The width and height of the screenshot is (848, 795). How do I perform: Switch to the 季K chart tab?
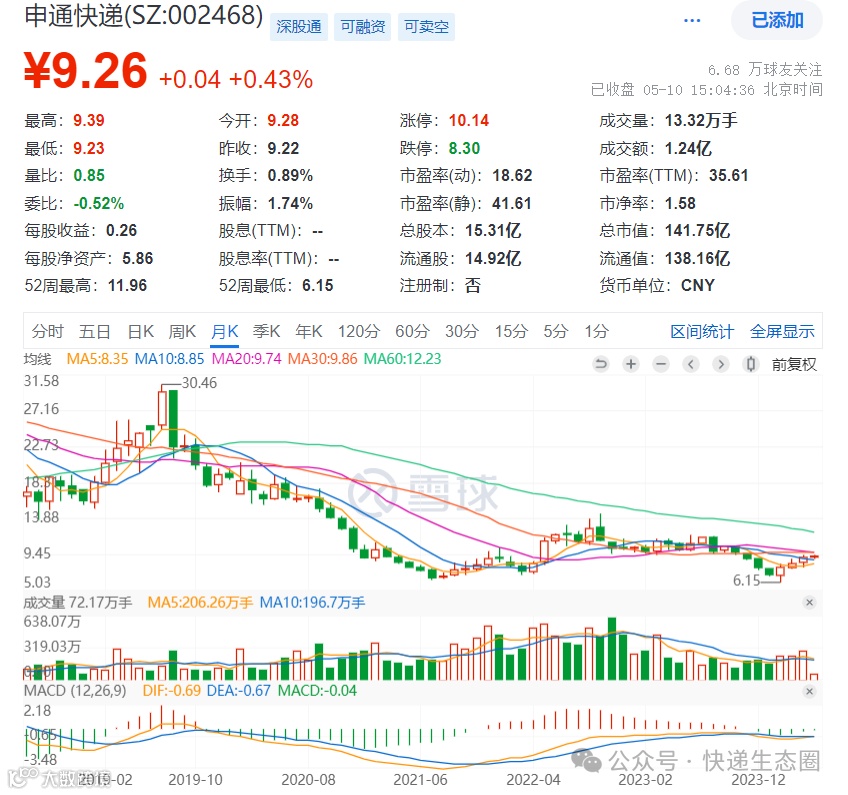pos(267,331)
